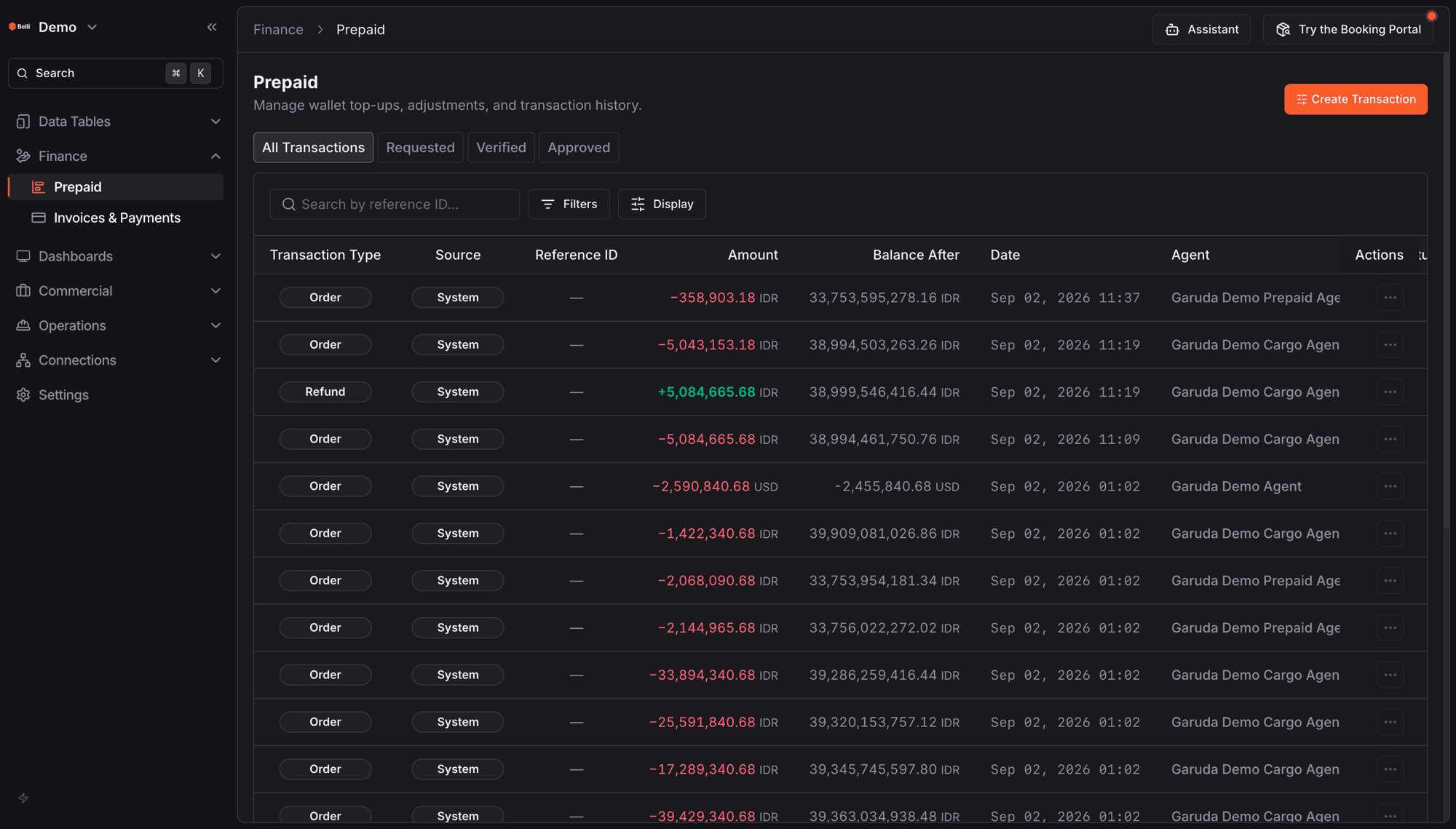Viewport: 1456px width, 829px height.
Task: Click the sidebar Search box
Action: pyautogui.click(x=115, y=74)
